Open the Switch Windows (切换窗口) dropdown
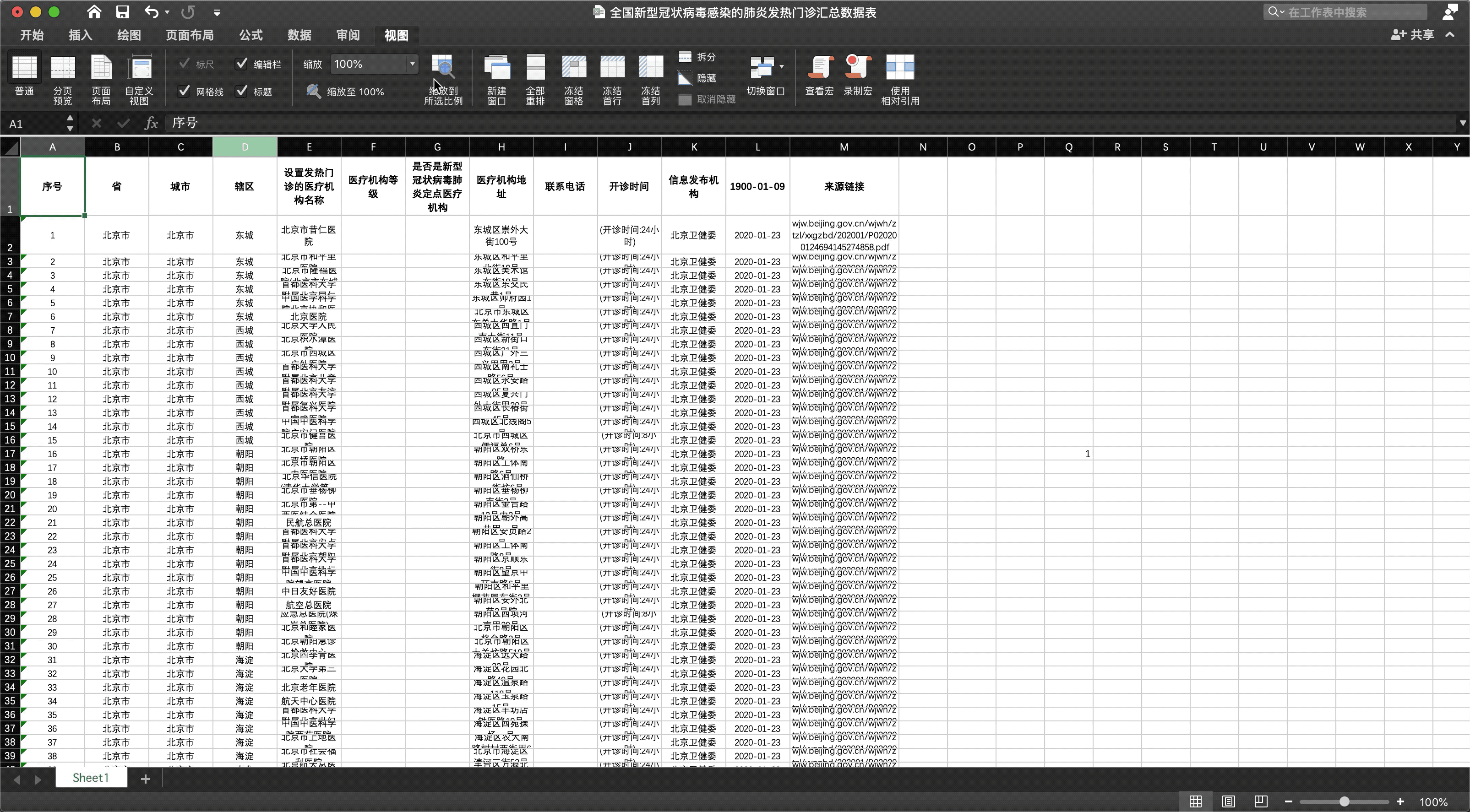The height and width of the screenshot is (812, 1470). pos(765,68)
